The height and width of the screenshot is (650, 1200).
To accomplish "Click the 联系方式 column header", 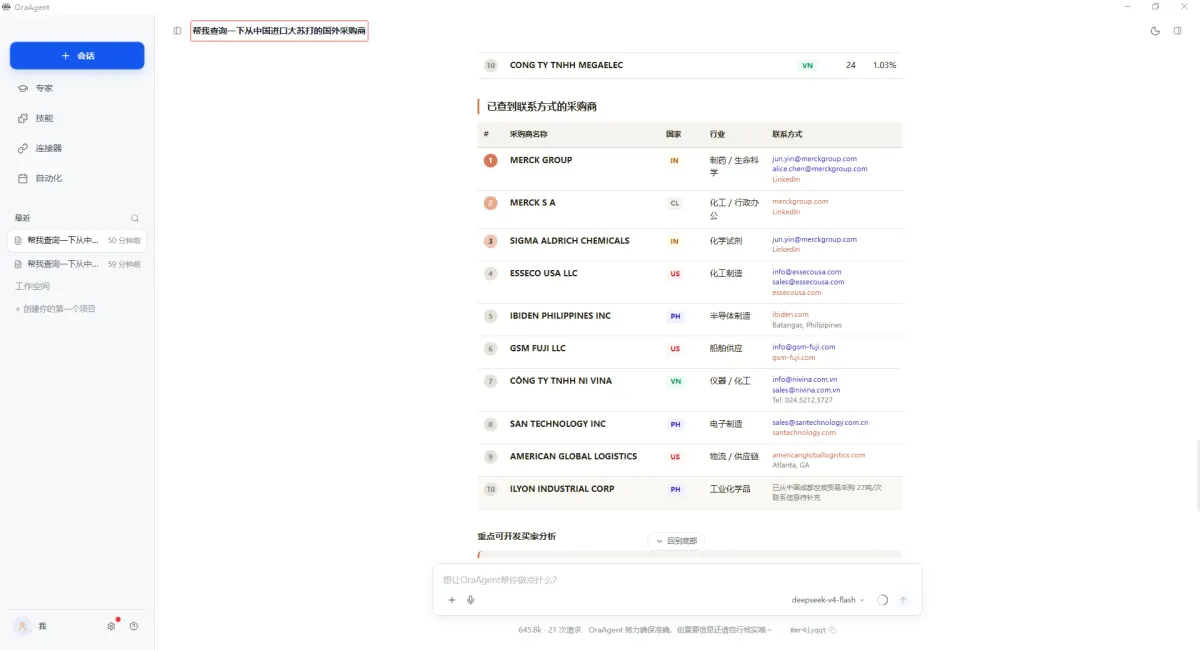I will [787, 134].
